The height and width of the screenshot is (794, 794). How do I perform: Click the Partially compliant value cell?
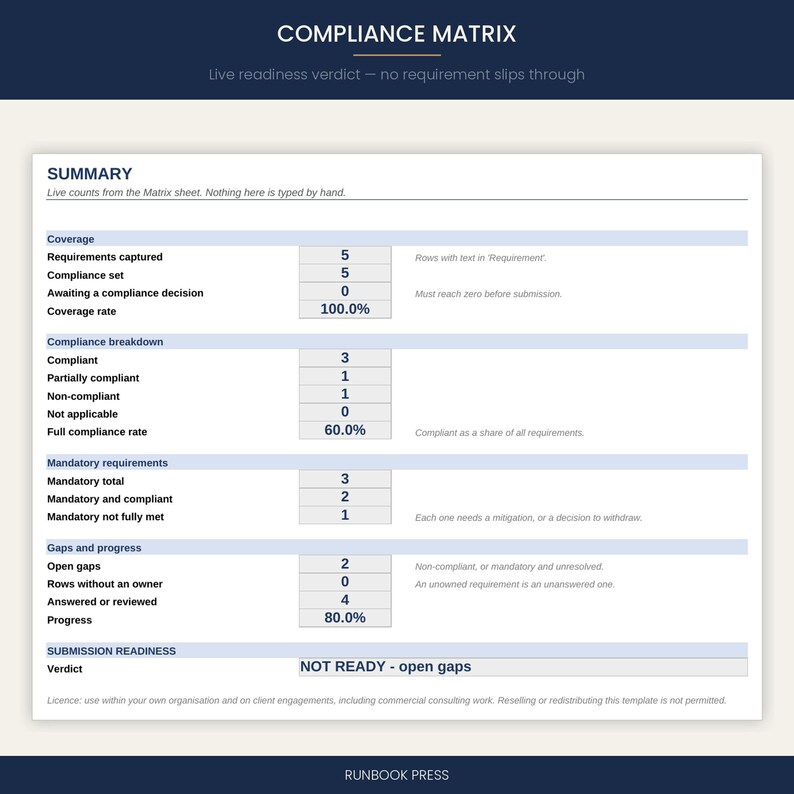[x=345, y=376]
